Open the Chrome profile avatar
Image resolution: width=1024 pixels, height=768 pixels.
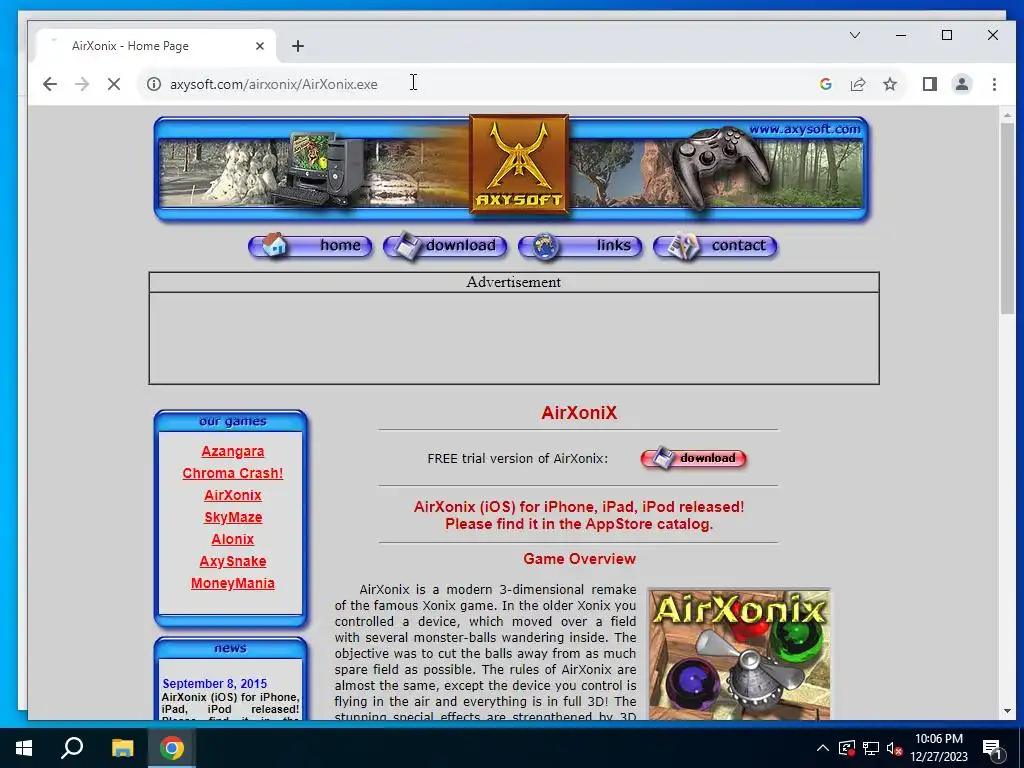pos(961,84)
